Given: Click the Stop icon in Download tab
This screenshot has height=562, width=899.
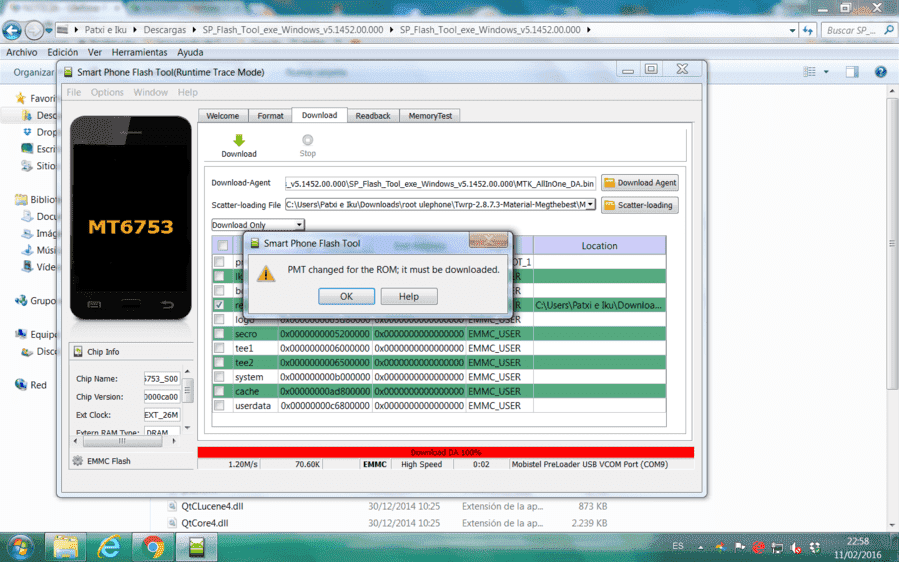Looking at the screenshot, I should point(308,140).
